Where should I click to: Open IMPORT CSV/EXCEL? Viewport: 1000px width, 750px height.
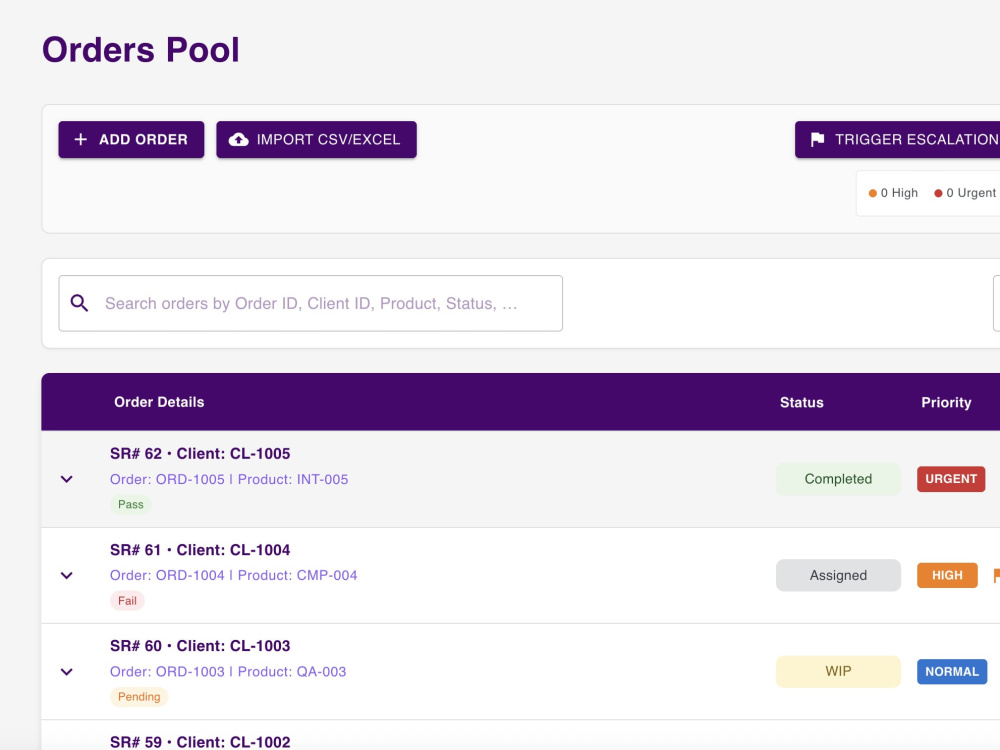[316, 139]
